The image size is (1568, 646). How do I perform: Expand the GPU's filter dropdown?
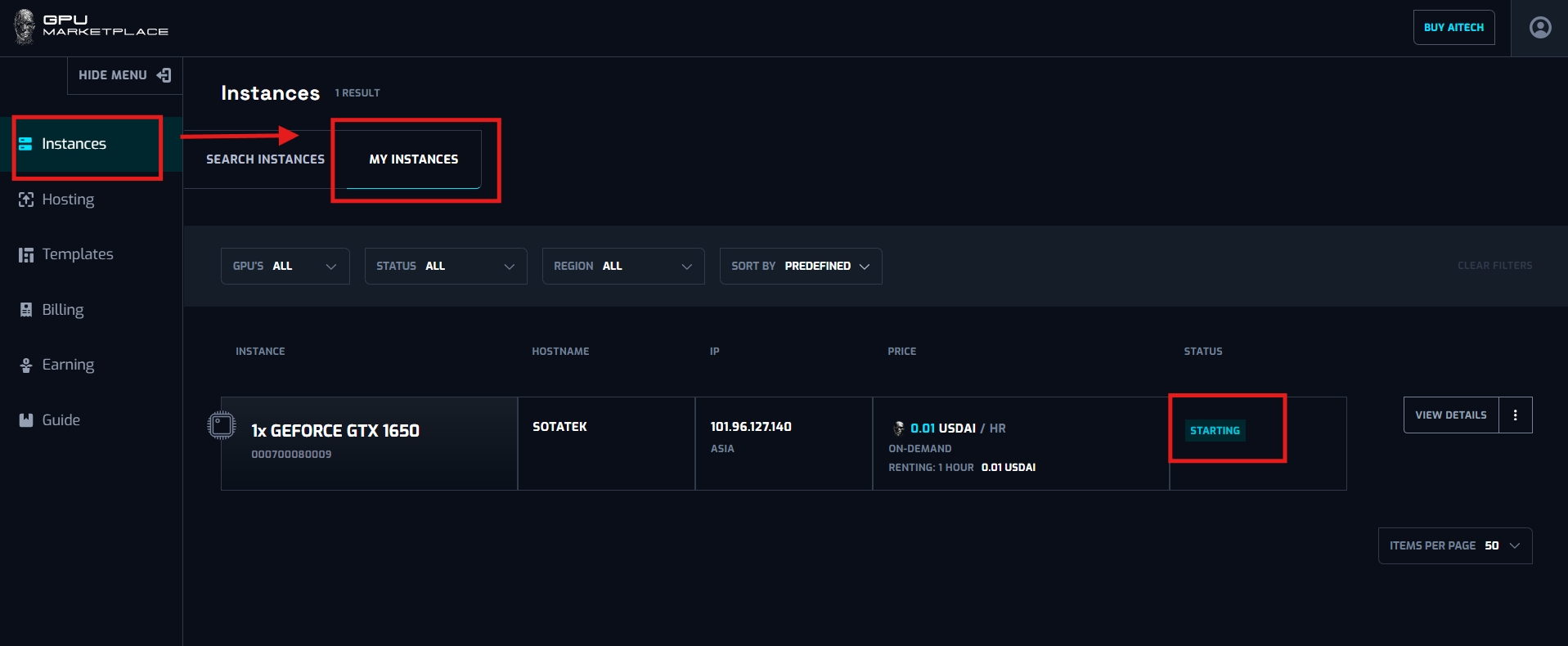(285, 267)
